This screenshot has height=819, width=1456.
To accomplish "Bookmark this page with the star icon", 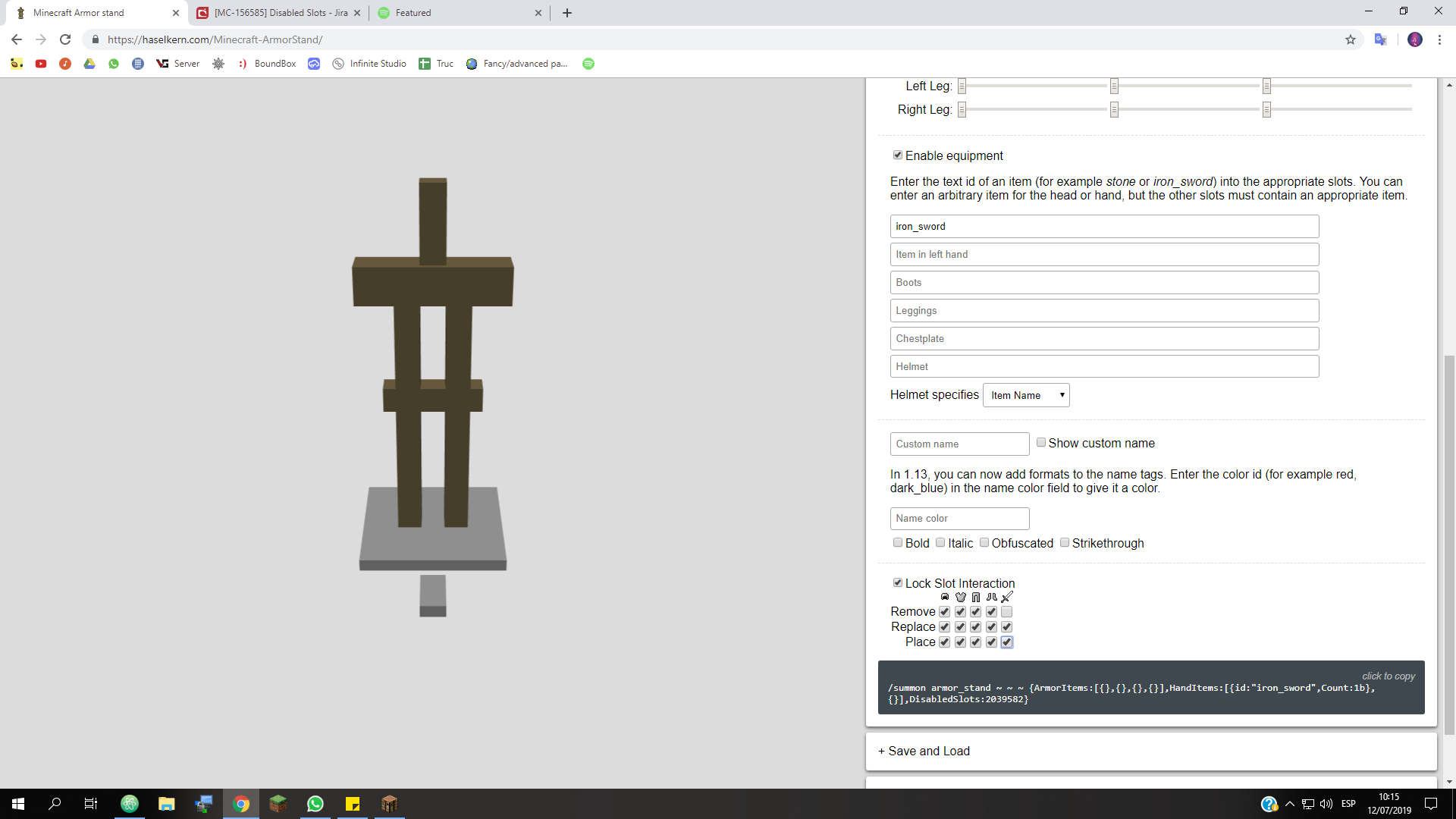I will (1351, 39).
